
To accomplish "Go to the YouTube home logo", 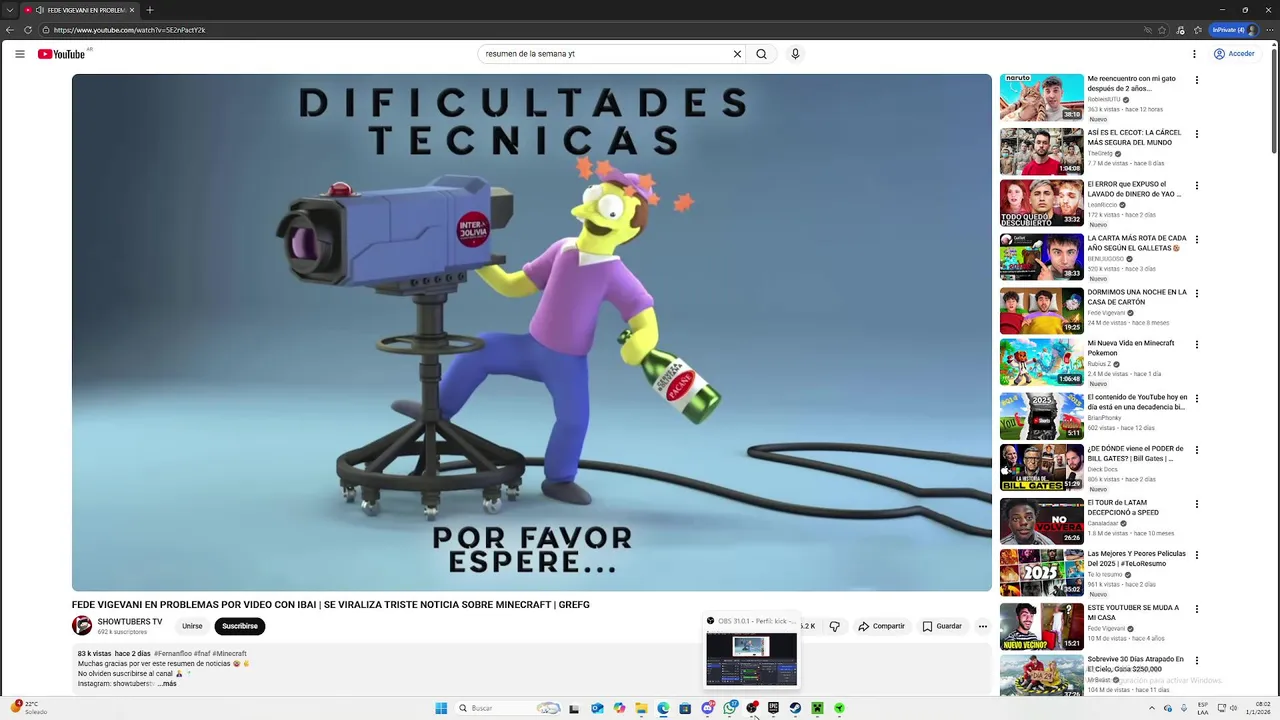I will click(x=61, y=54).
